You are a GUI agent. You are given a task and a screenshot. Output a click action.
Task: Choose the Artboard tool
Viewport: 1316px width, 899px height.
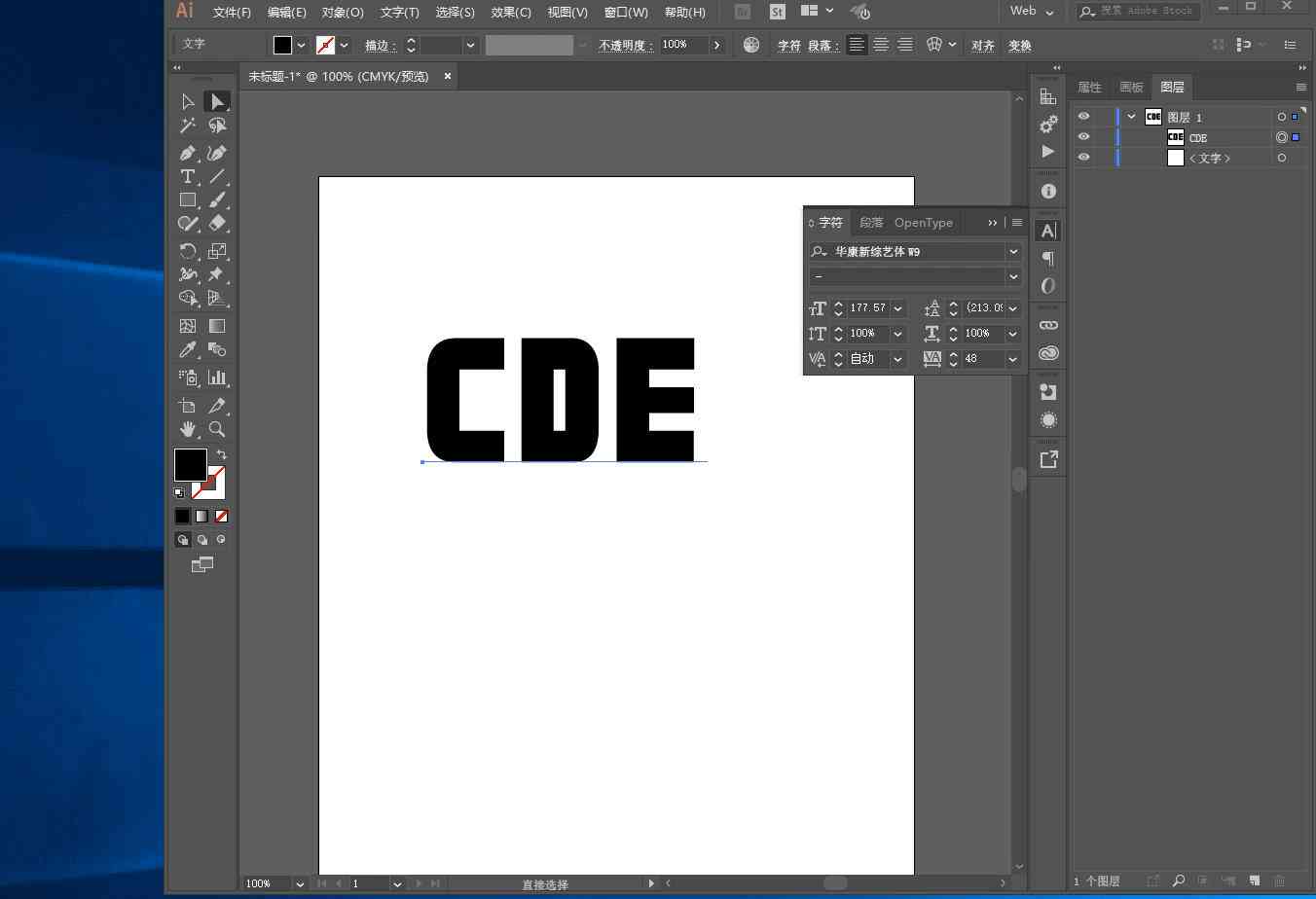pyautogui.click(x=188, y=406)
